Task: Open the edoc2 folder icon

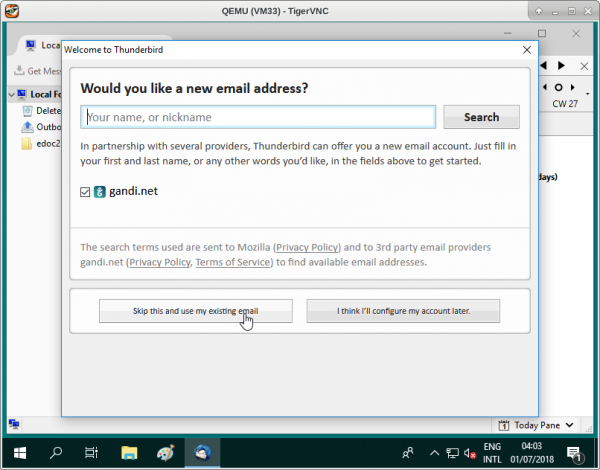Action: [x=27, y=144]
